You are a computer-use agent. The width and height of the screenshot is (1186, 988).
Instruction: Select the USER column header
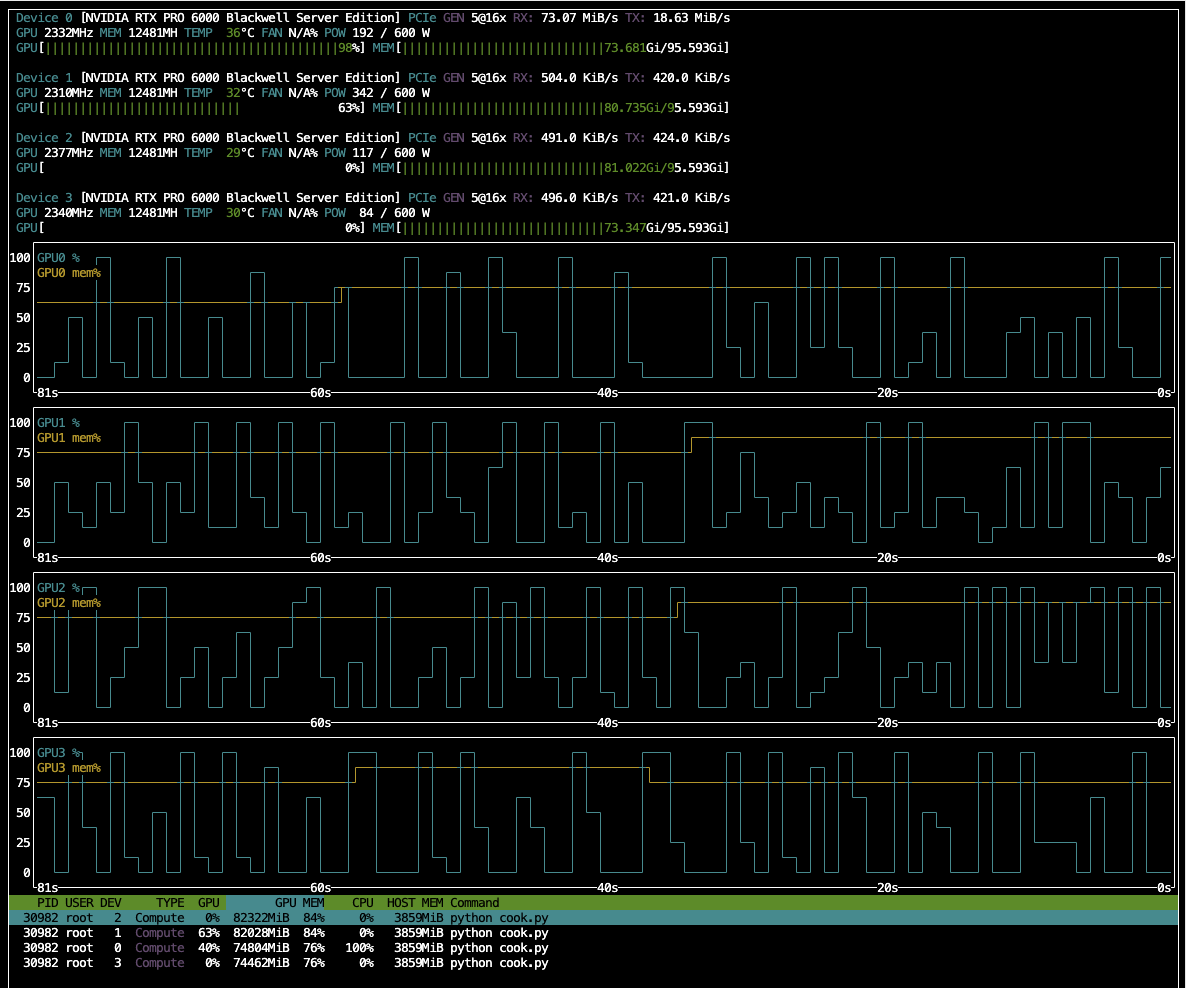[x=79, y=903]
